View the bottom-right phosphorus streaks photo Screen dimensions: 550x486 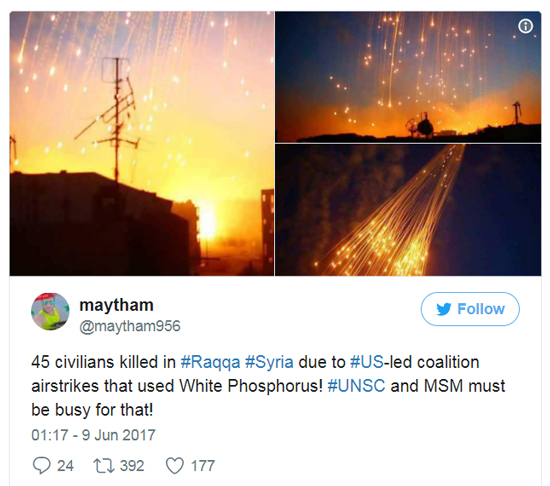click(408, 210)
